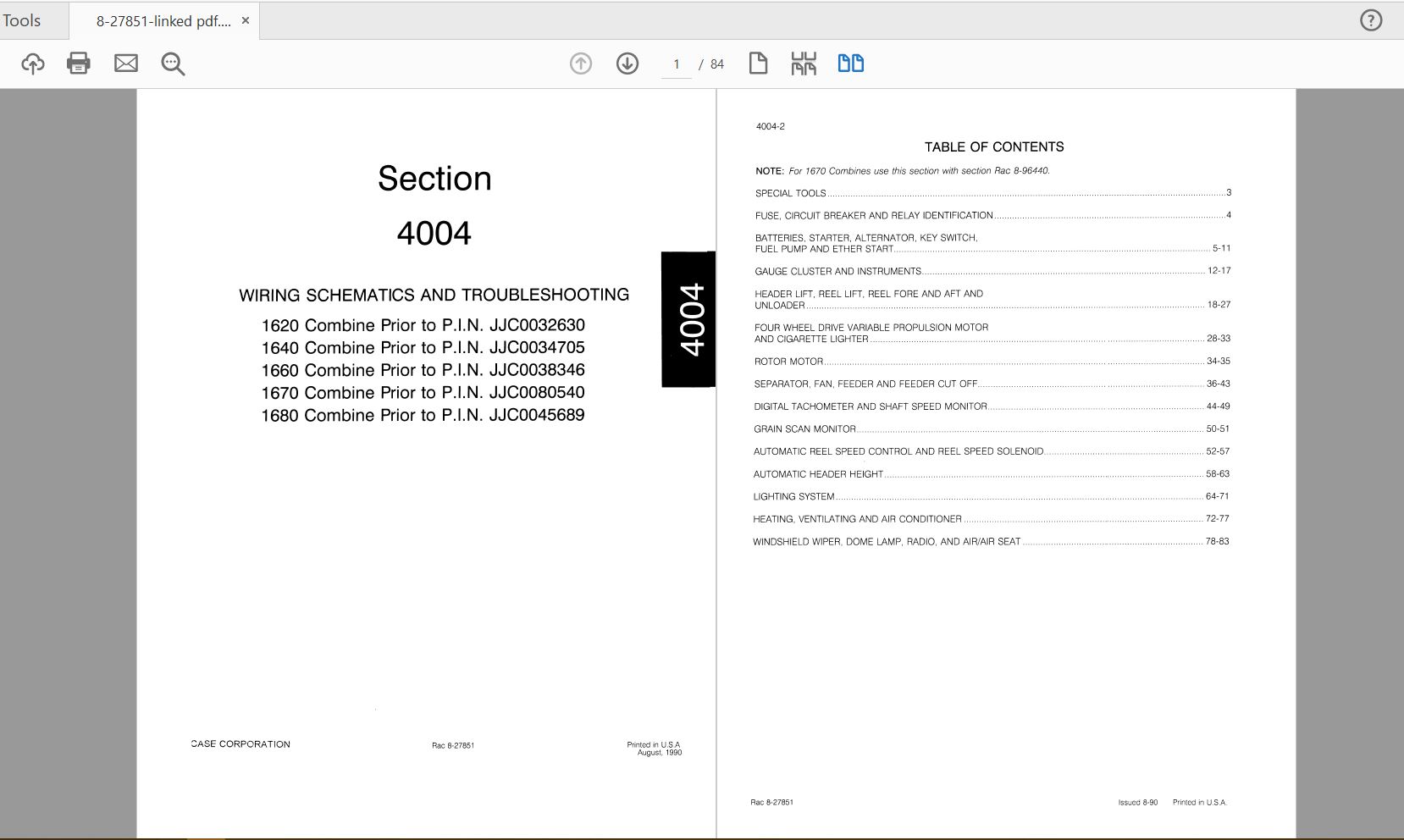
Task: Select the 8-27851-linked pdf document tab
Action: (x=163, y=21)
